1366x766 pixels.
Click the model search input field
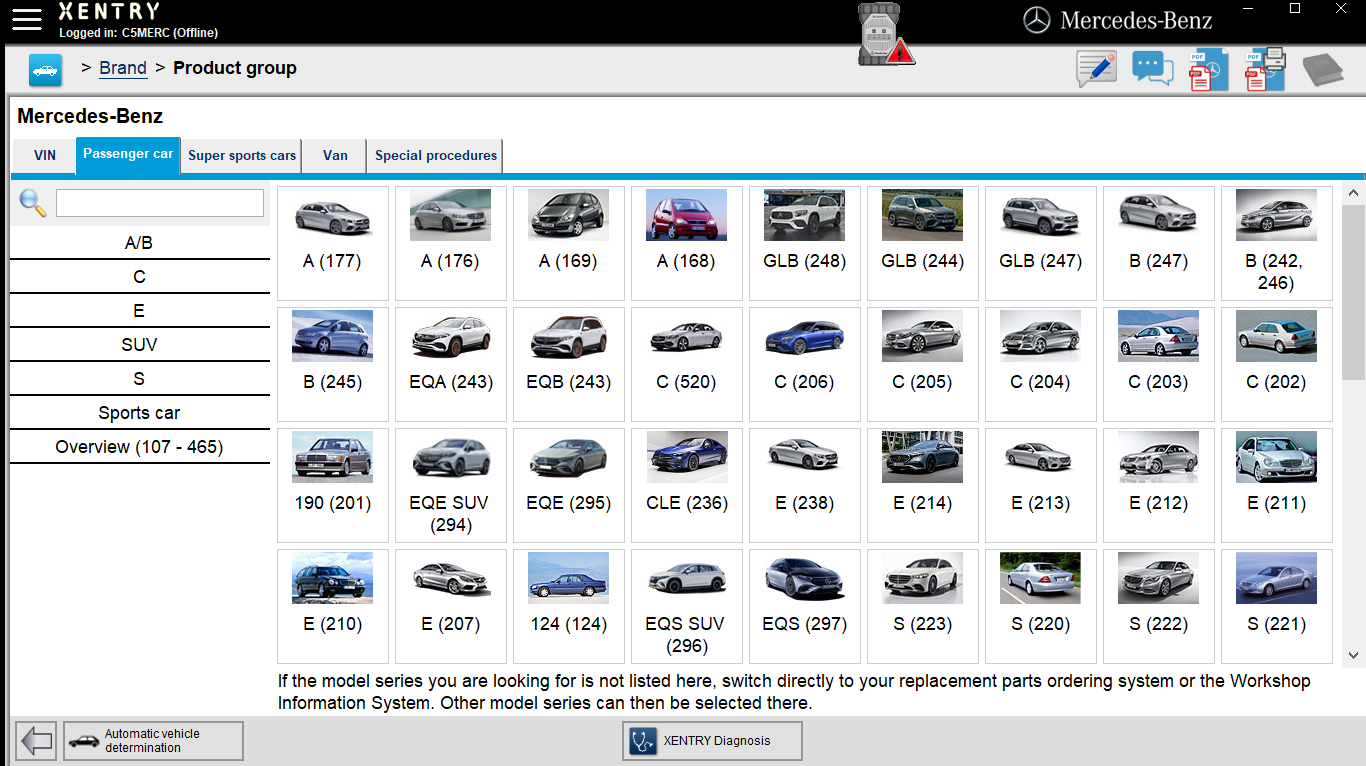160,203
